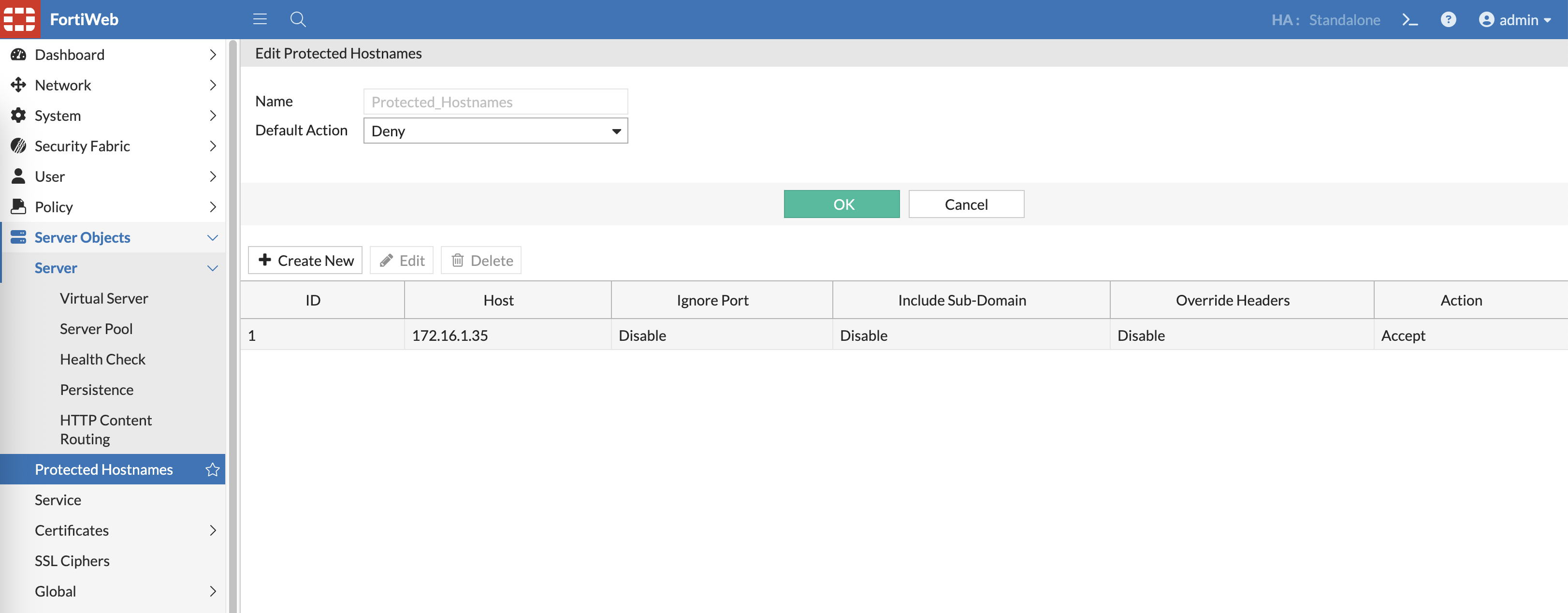Click Create New hostname entry button
Image resolution: width=1568 pixels, height=613 pixels.
[x=305, y=261]
